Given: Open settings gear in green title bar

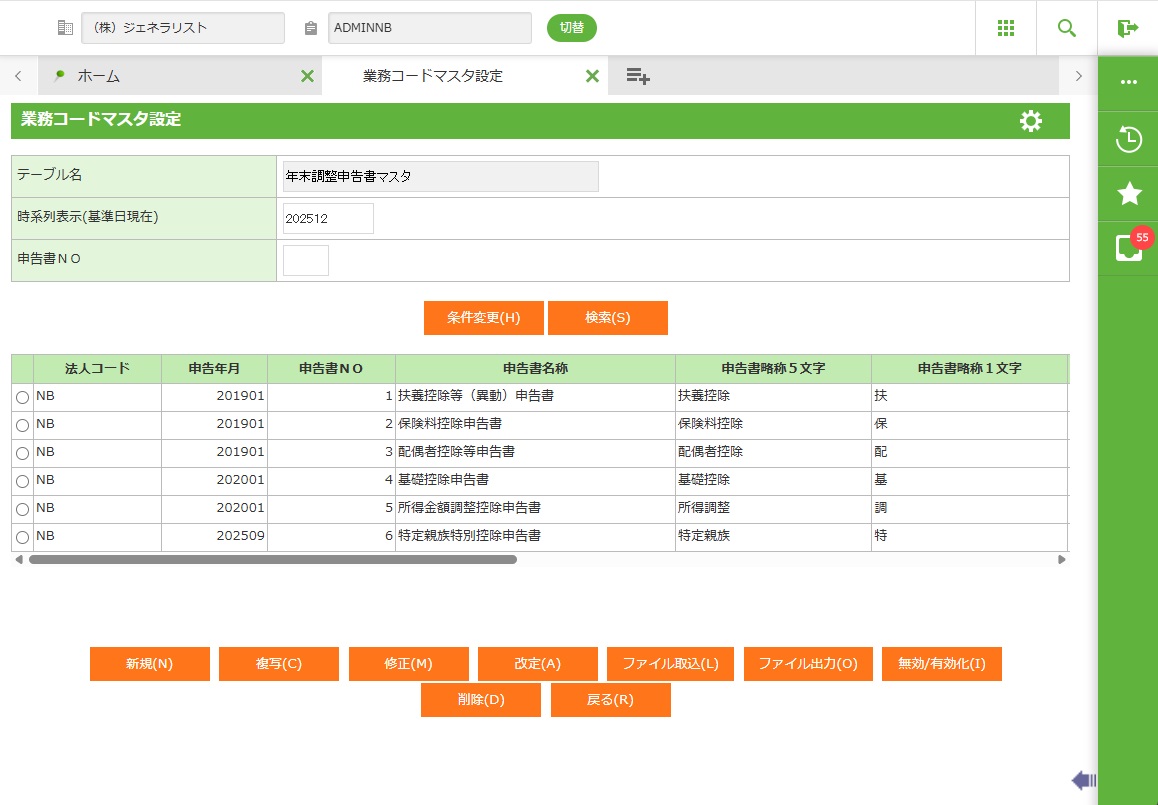Looking at the screenshot, I should (x=1030, y=121).
